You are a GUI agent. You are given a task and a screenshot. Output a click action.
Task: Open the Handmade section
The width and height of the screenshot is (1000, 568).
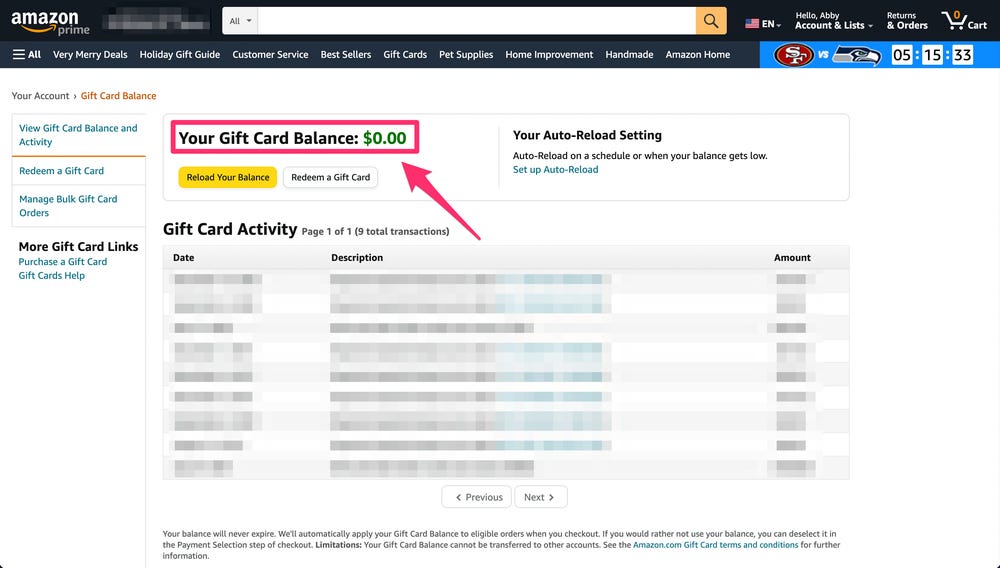pos(629,55)
